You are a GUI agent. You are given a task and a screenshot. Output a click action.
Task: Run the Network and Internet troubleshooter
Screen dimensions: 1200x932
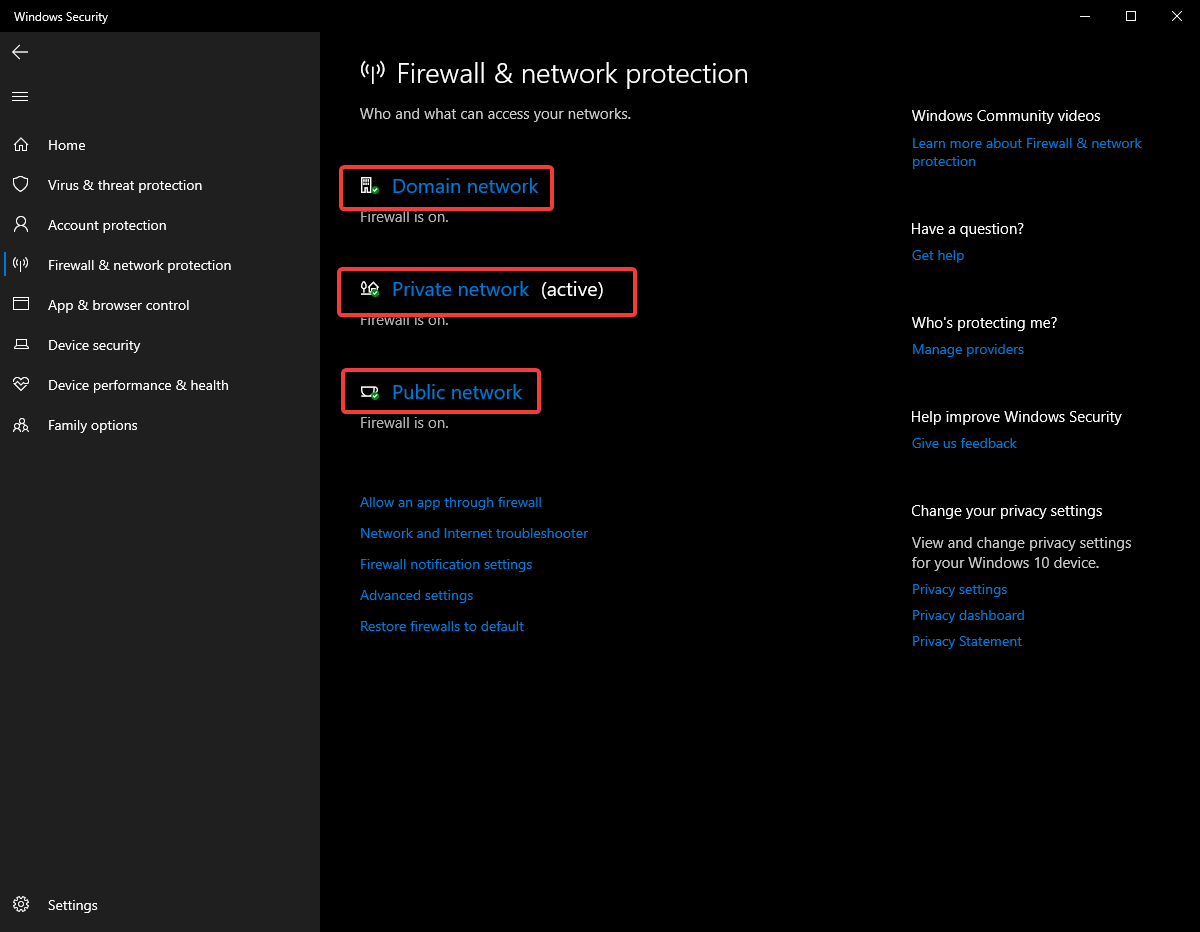(473, 533)
